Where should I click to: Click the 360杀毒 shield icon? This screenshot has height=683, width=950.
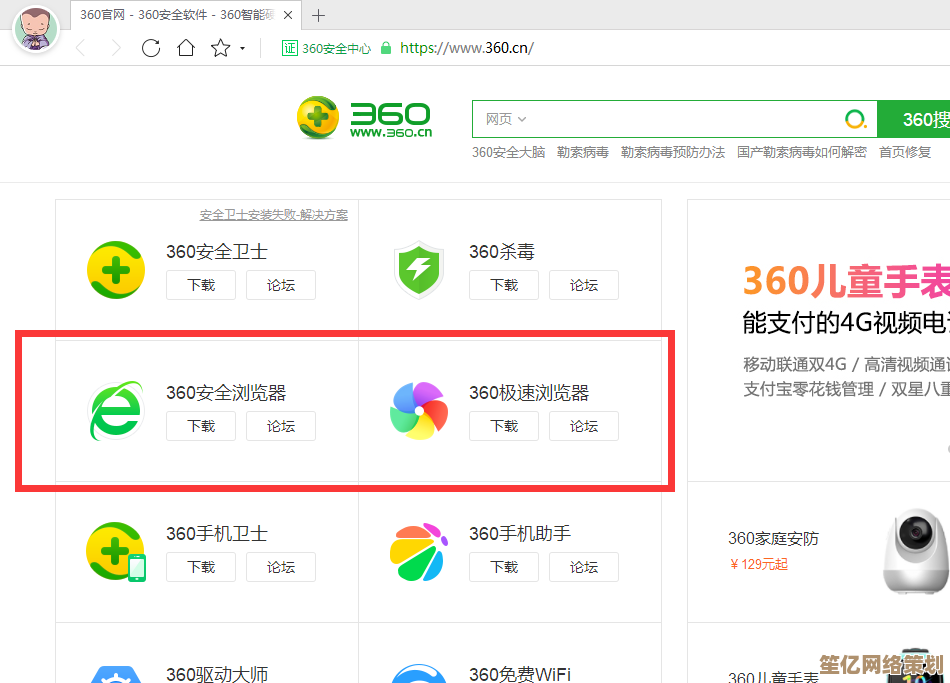point(419,270)
